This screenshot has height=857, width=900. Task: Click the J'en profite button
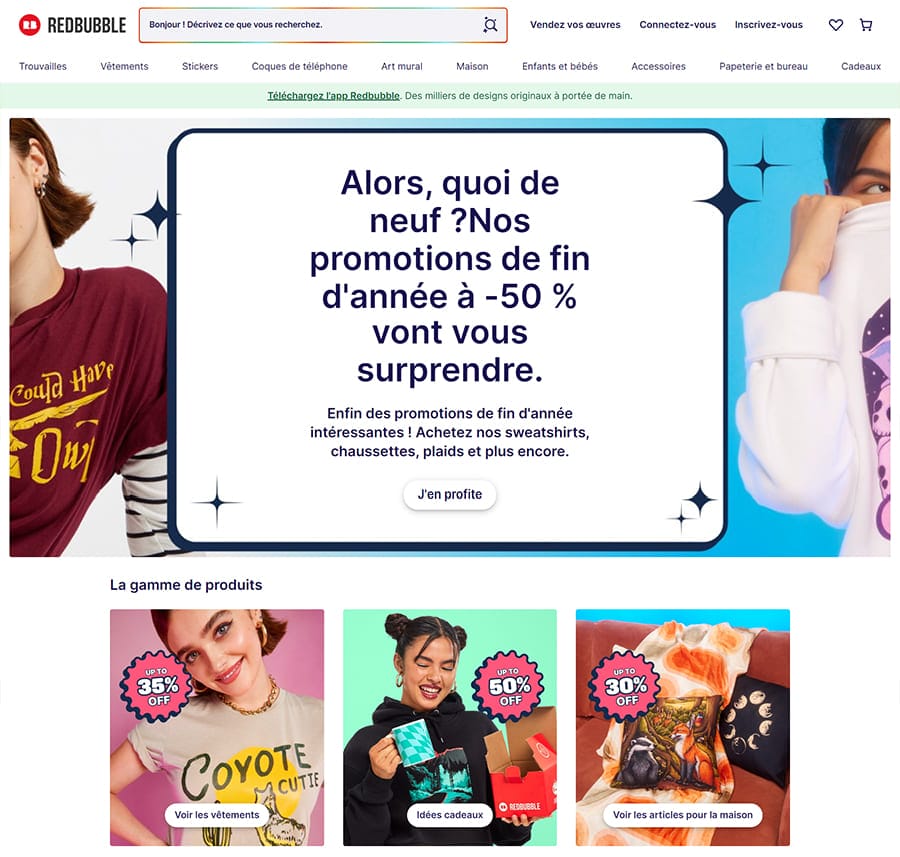449,494
